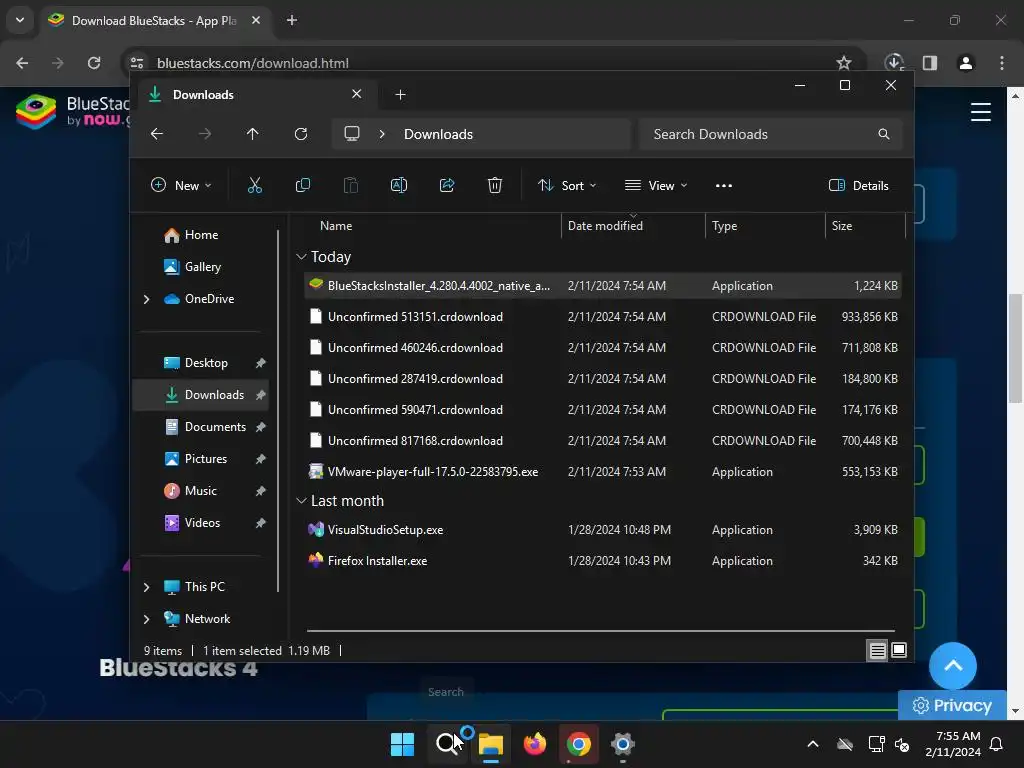Open the See more ellipsis menu
This screenshot has width=1024, height=768.
pos(724,185)
